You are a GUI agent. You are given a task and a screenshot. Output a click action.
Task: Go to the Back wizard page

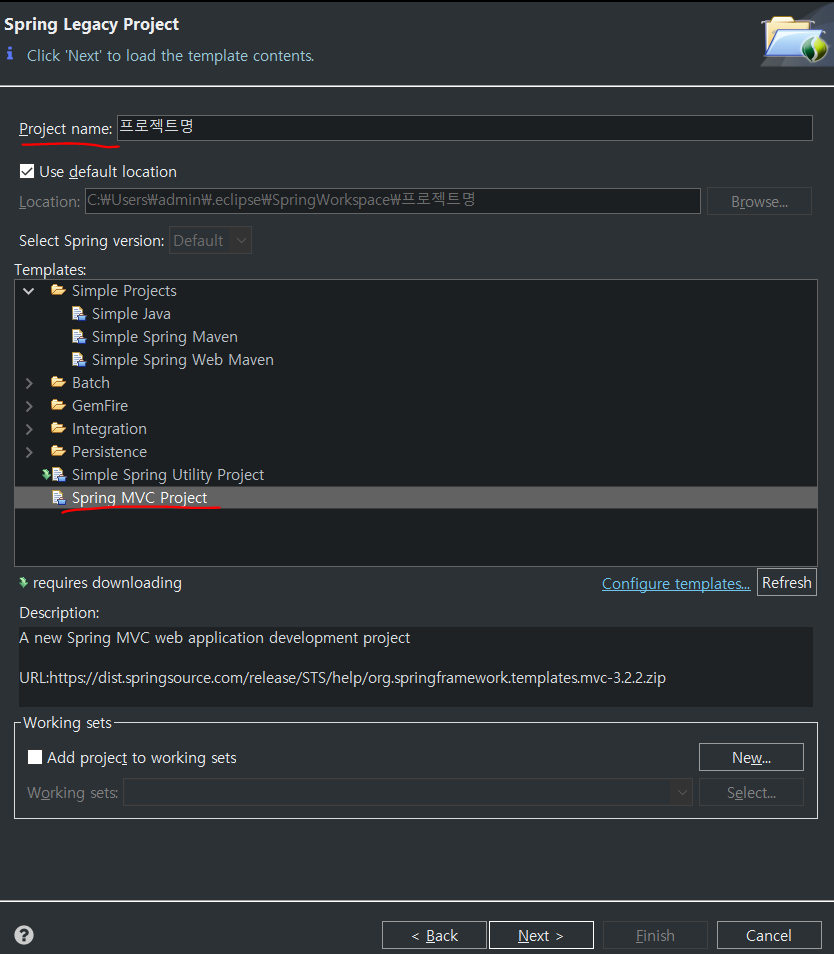(x=434, y=935)
